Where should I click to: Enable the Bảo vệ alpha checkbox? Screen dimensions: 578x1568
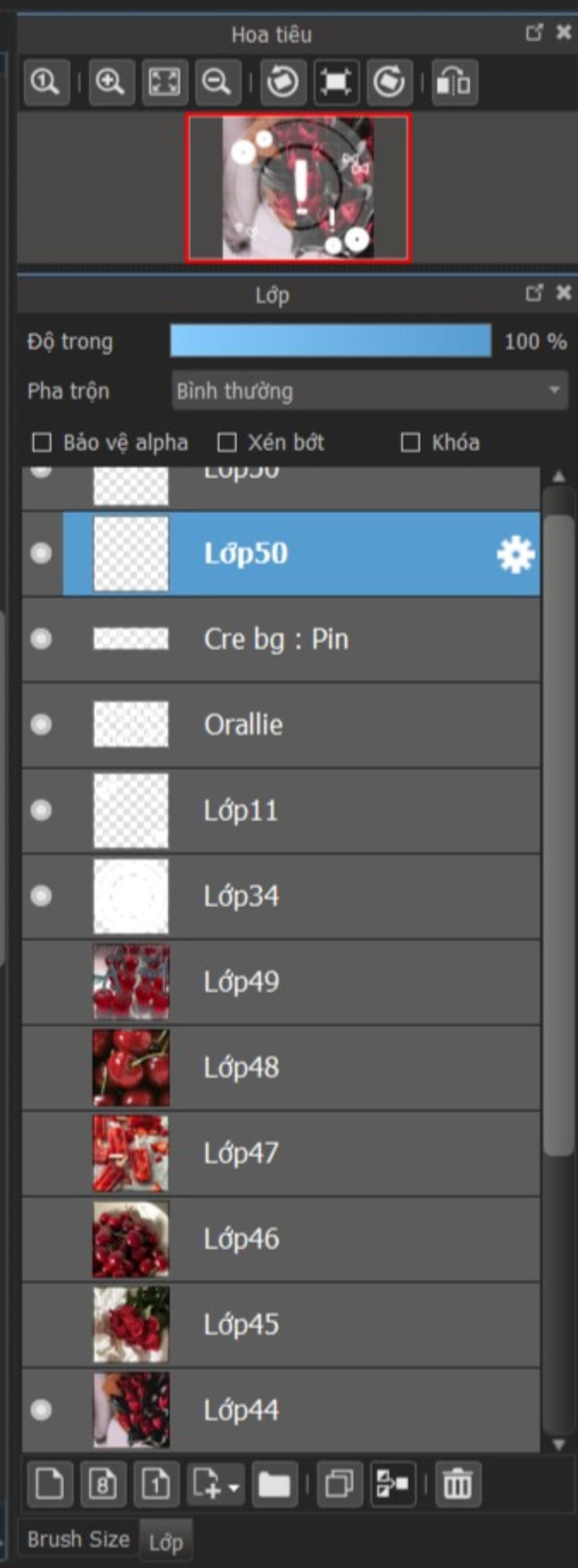[41, 443]
